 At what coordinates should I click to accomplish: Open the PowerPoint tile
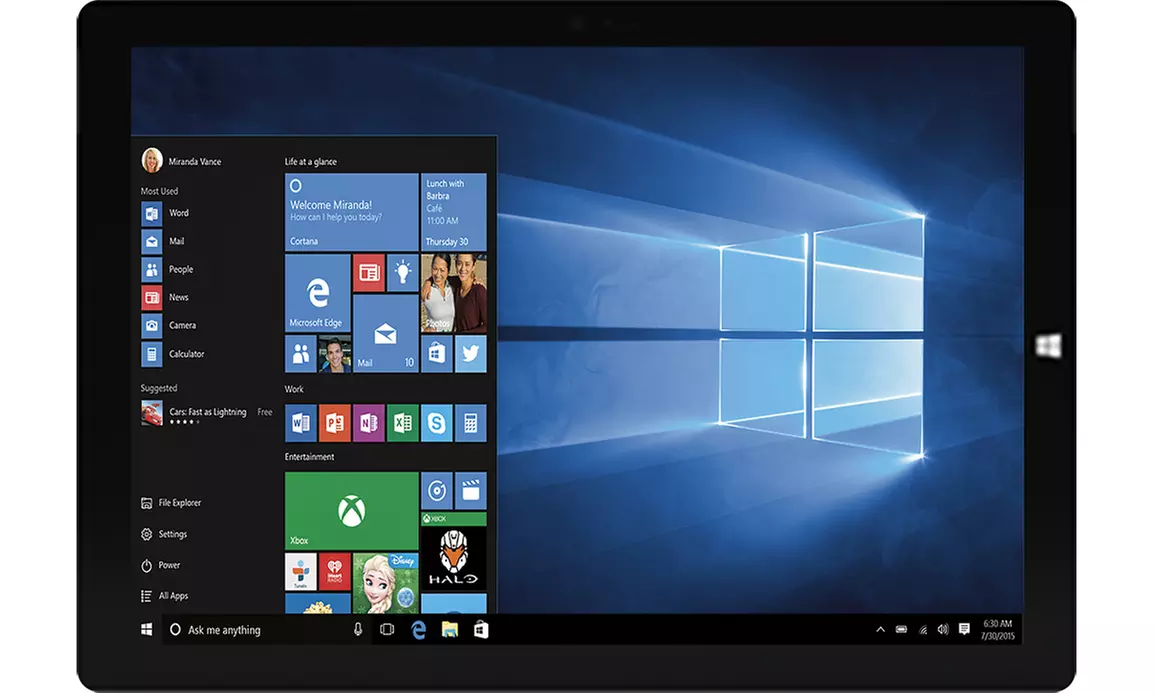coord(333,423)
